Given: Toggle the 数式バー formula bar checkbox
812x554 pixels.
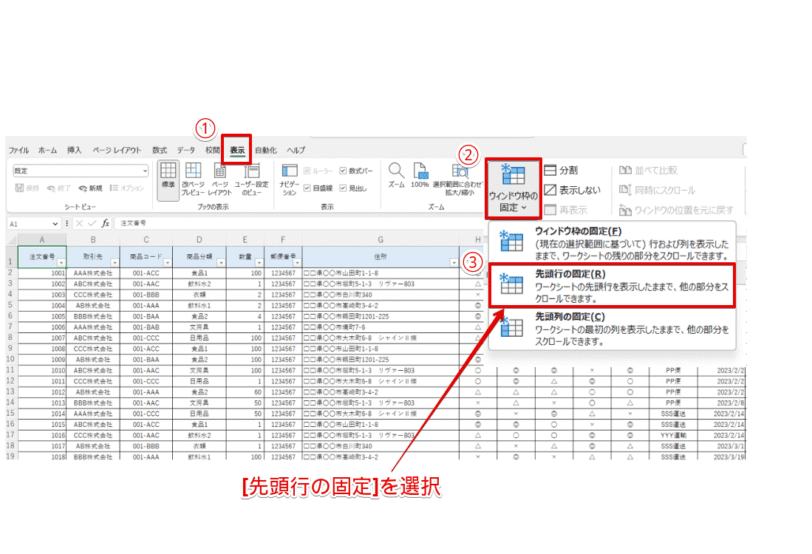Looking at the screenshot, I should pos(343,171).
